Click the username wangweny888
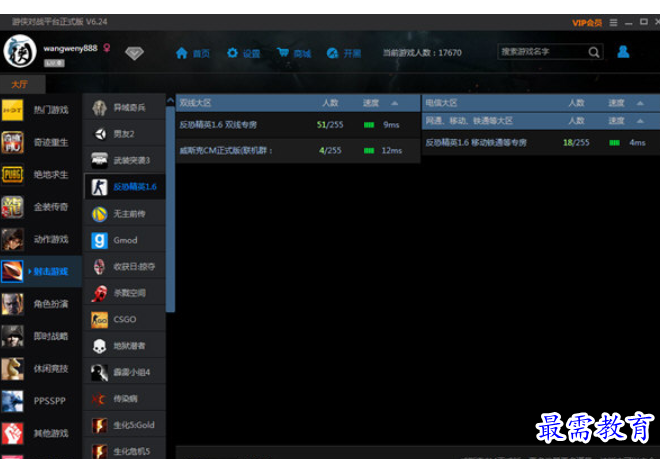The width and height of the screenshot is (660, 459). coord(70,48)
